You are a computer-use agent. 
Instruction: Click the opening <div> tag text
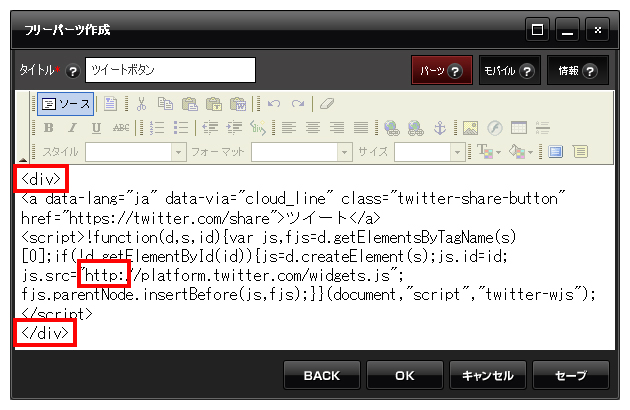pyautogui.click(x=41, y=179)
